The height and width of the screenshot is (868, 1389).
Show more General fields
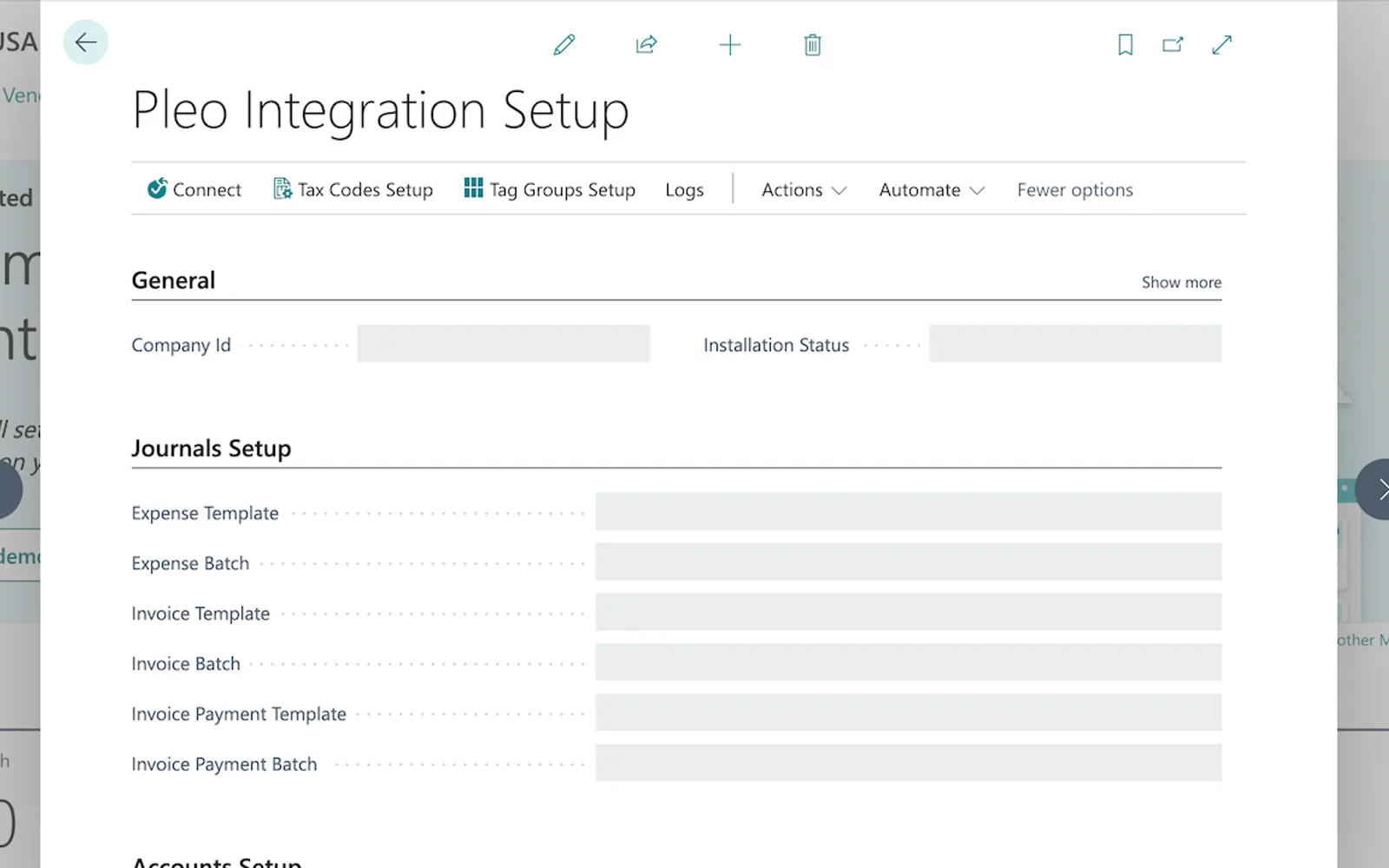pos(1181,282)
